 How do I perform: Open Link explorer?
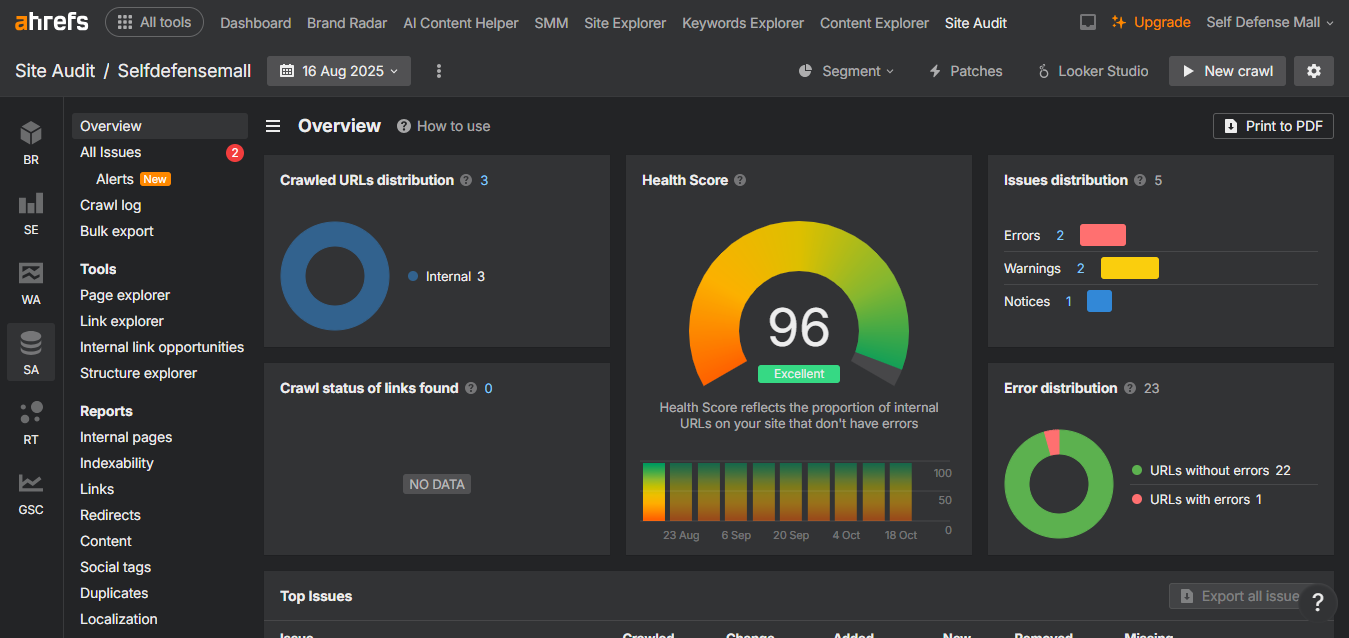122,321
